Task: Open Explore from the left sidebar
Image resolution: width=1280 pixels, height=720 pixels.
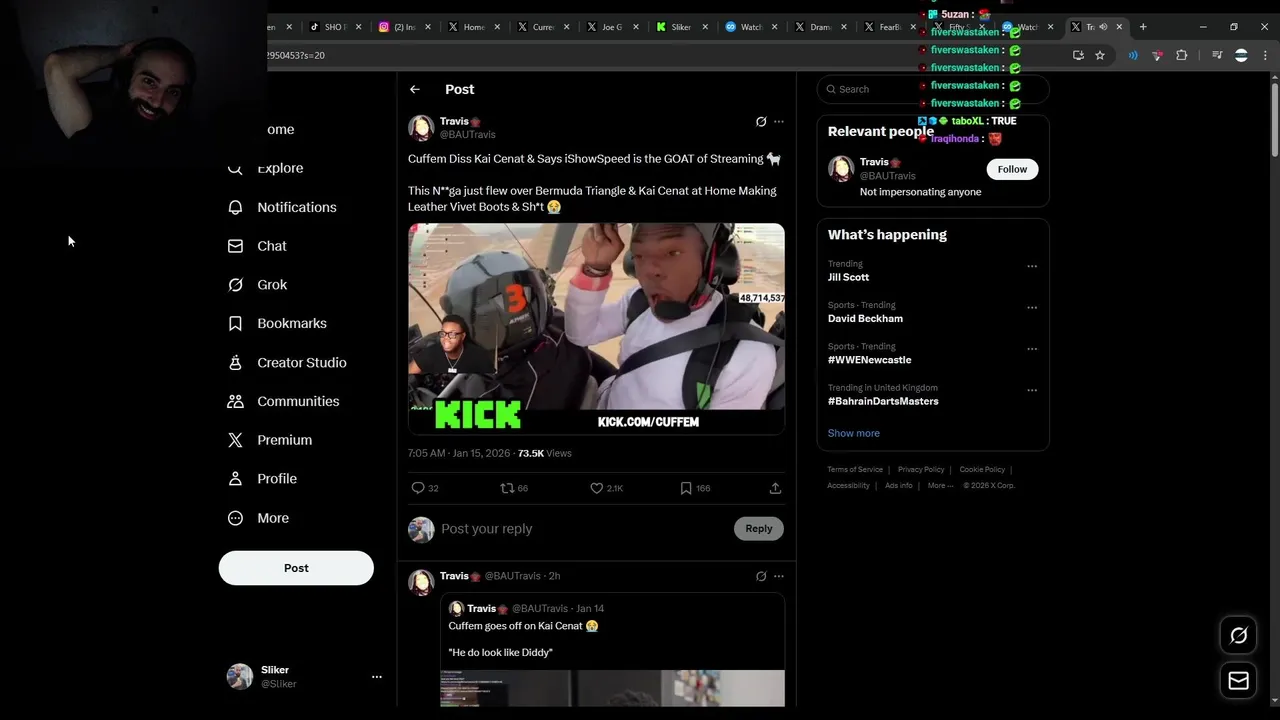Action: pyautogui.click(x=266, y=168)
